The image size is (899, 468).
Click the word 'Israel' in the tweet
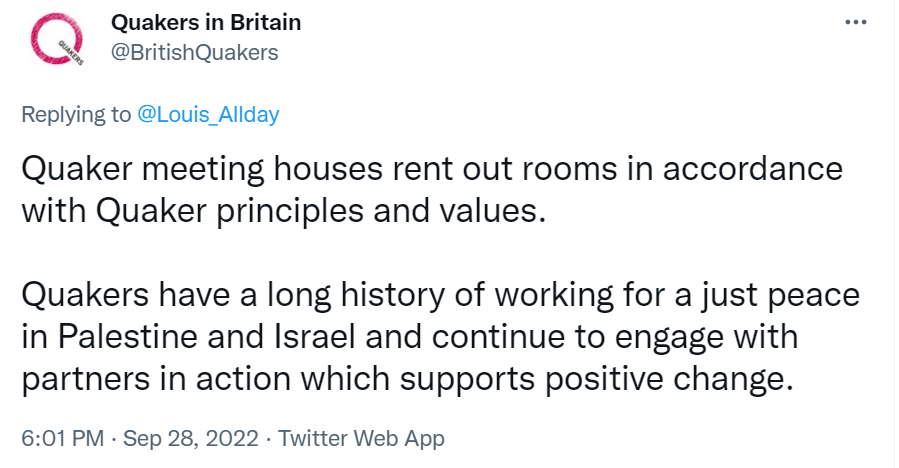tap(316, 337)
